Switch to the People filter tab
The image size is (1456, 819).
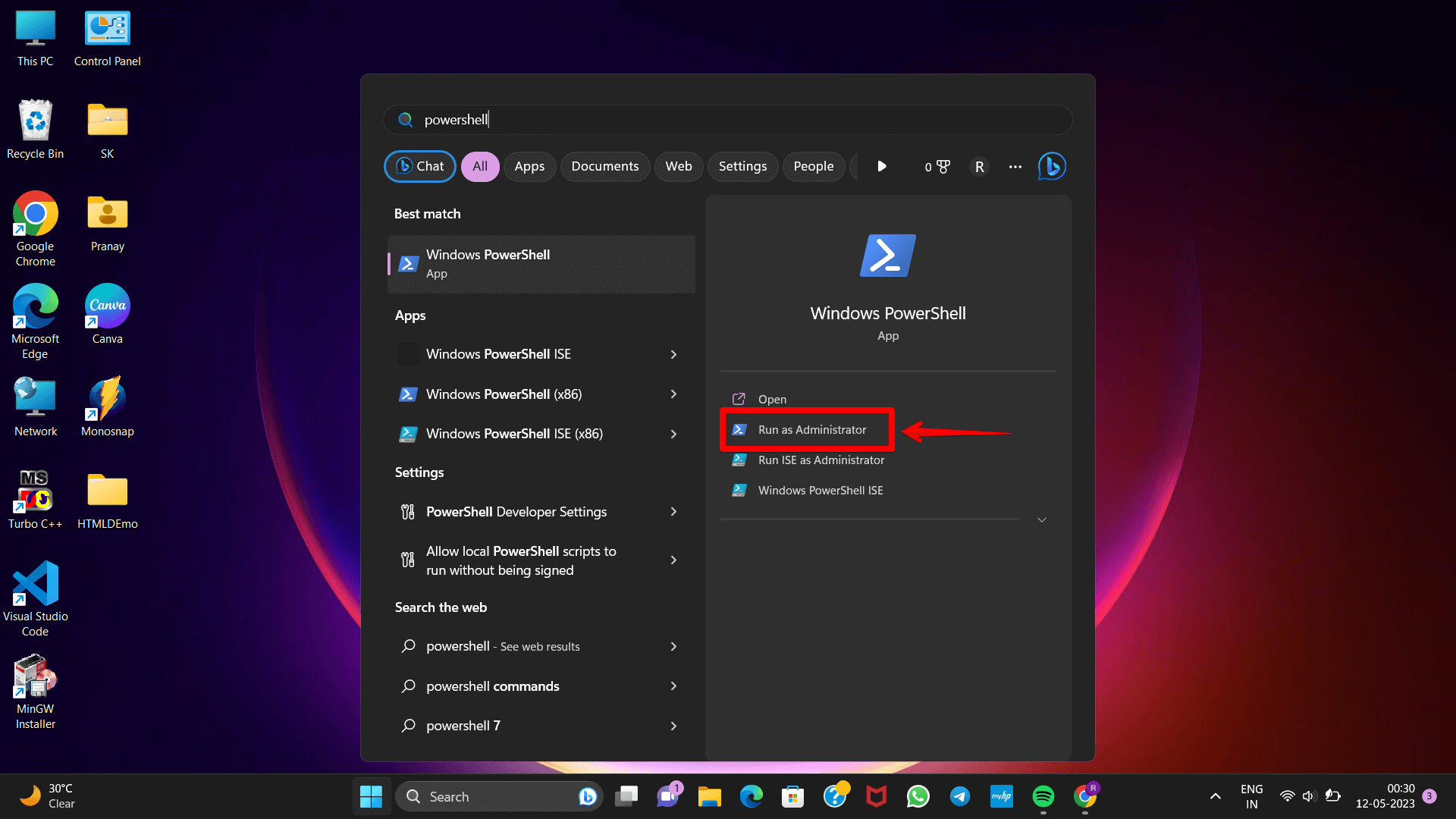814,166
